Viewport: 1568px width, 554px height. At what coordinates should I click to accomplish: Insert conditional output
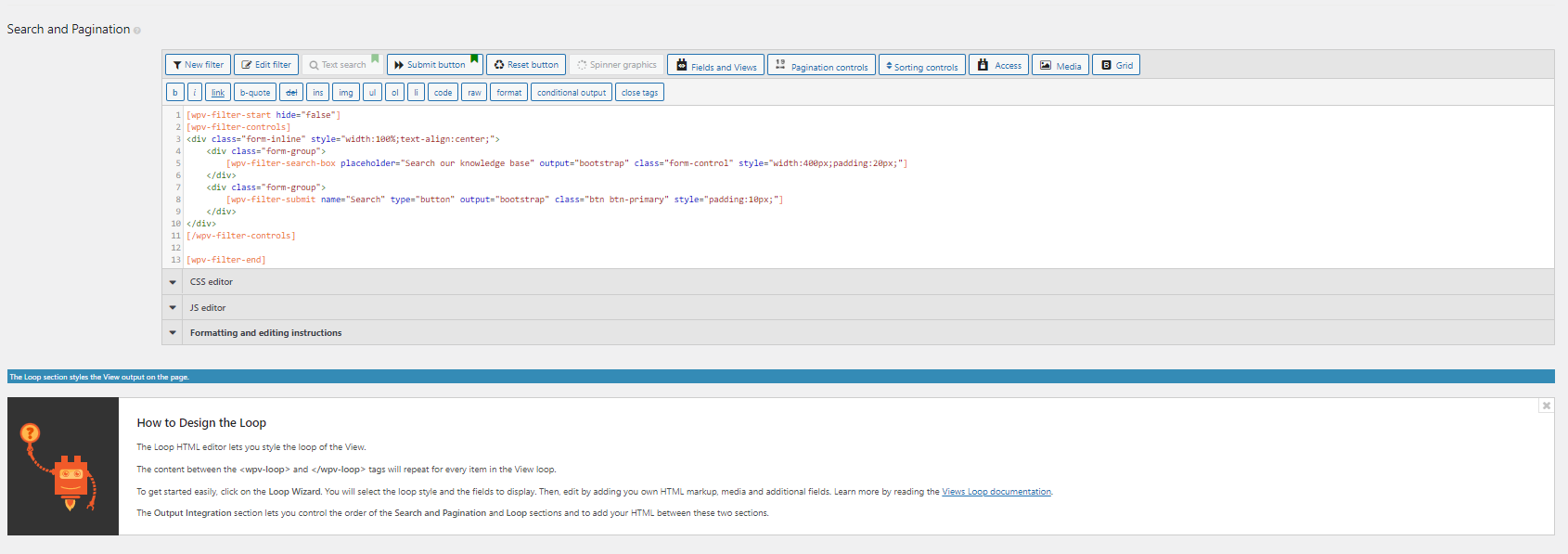[572, 93]
